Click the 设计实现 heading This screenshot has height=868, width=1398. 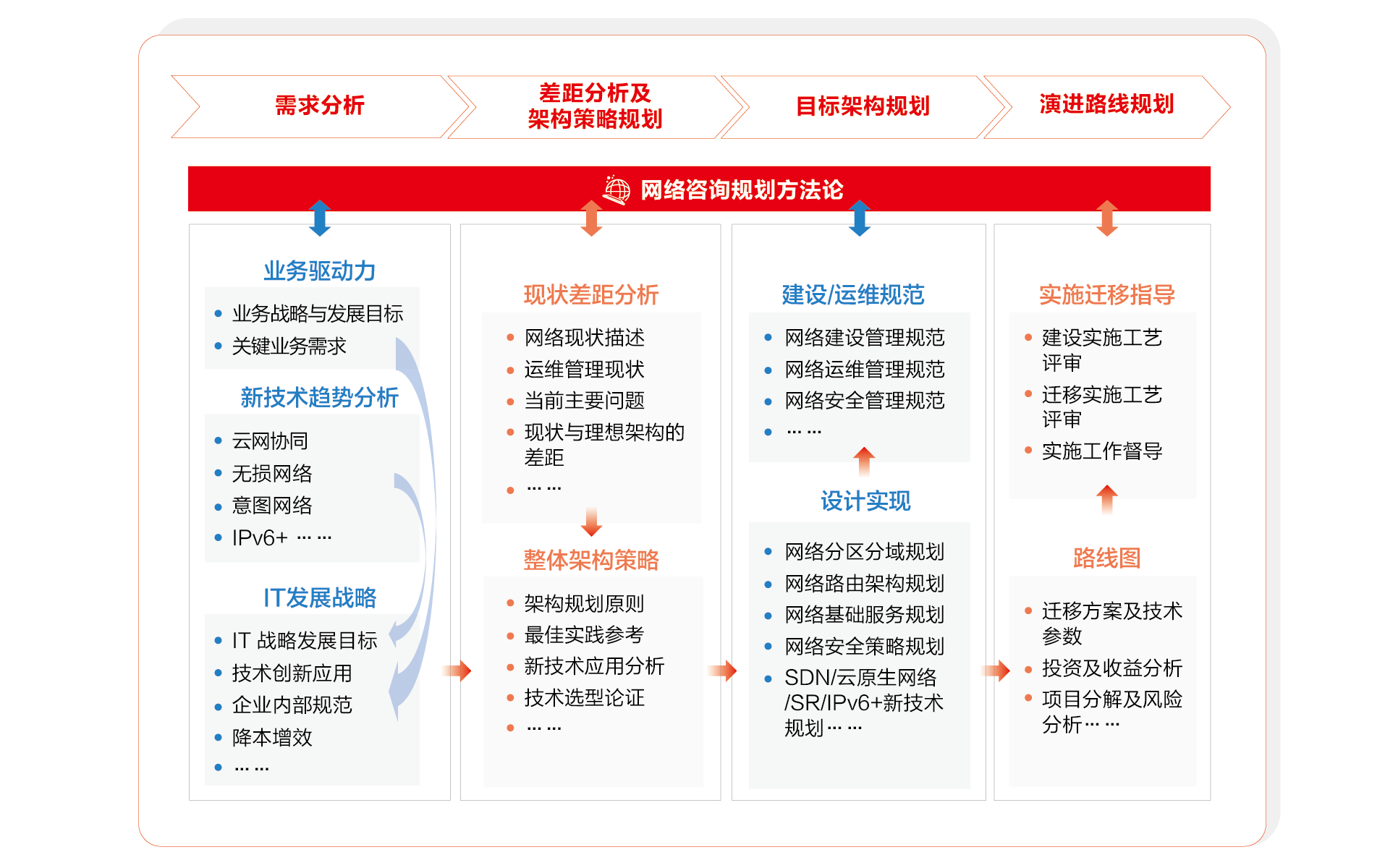coord(865,501)
